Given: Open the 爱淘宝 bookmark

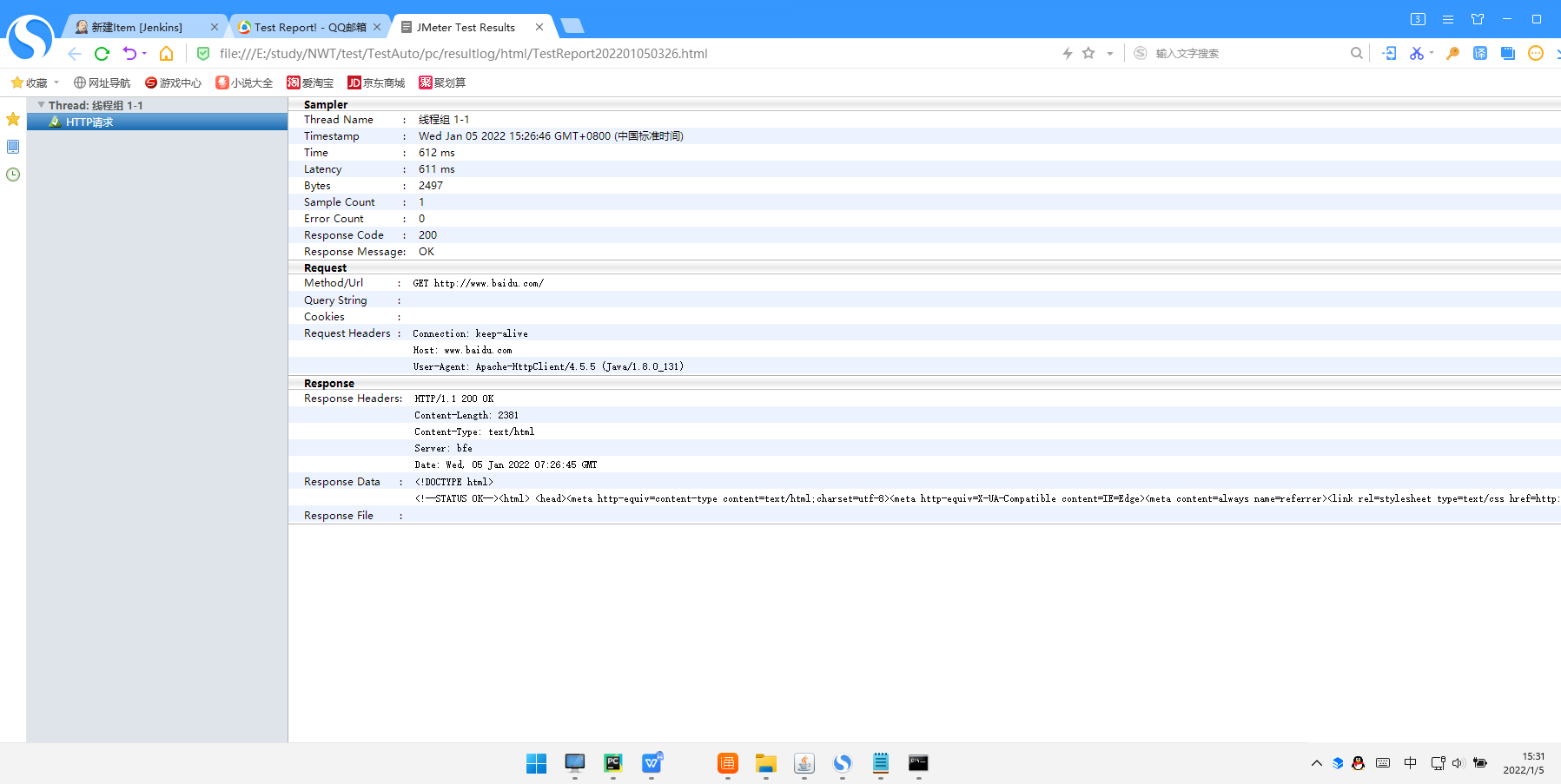Looking at the screenshot, I should click(310, 82).
